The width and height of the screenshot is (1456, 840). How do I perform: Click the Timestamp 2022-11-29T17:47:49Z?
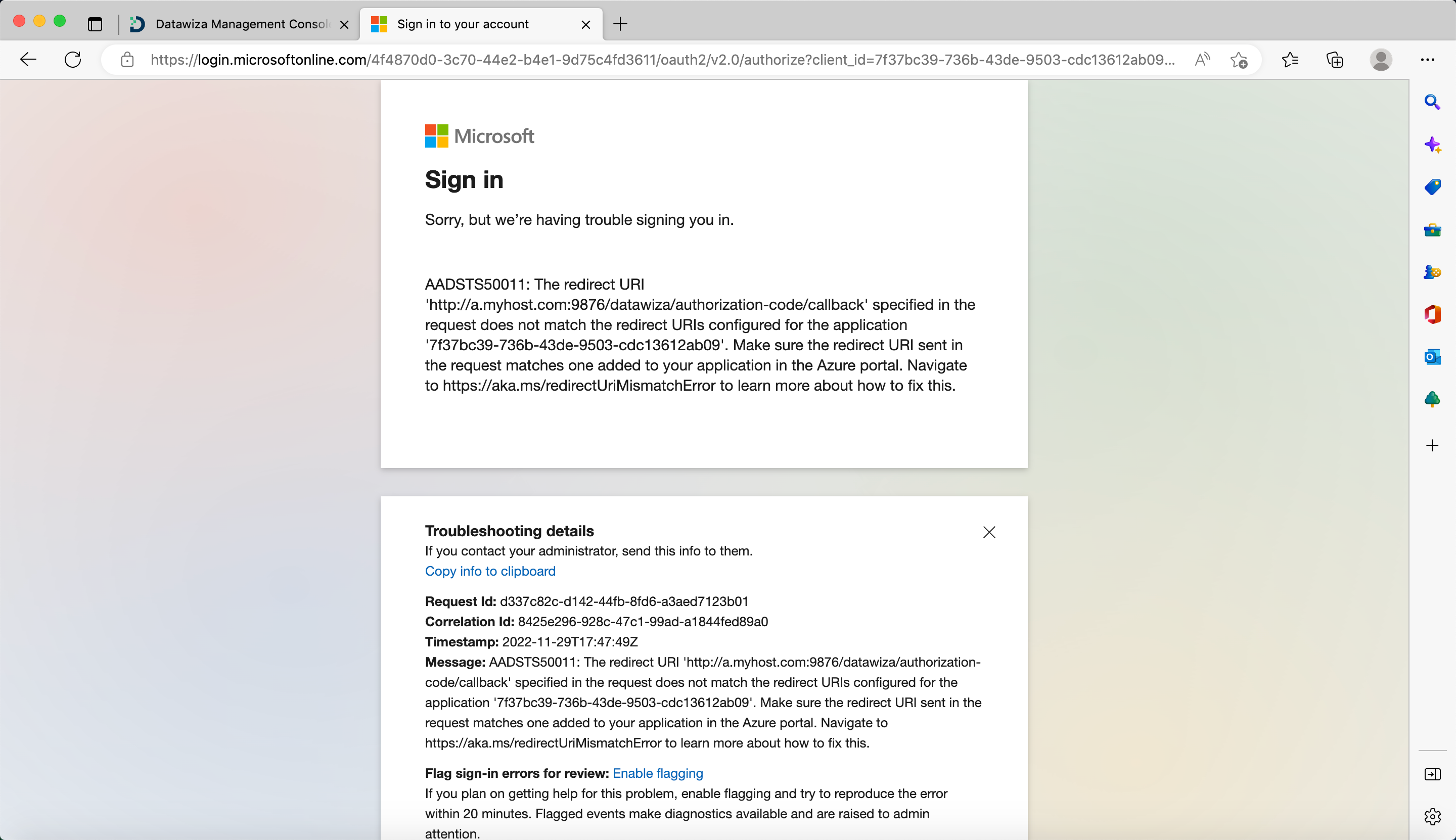pyautogui.click(x=570, y=641)
